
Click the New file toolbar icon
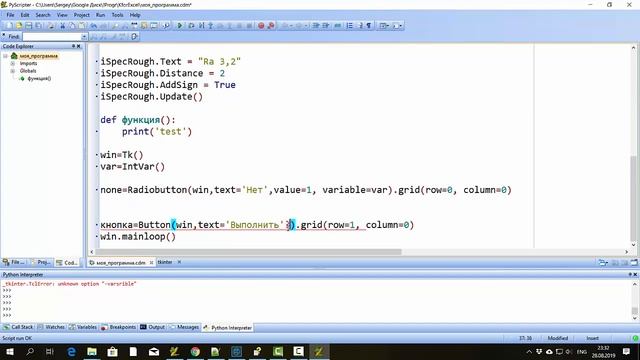(9, 26)
